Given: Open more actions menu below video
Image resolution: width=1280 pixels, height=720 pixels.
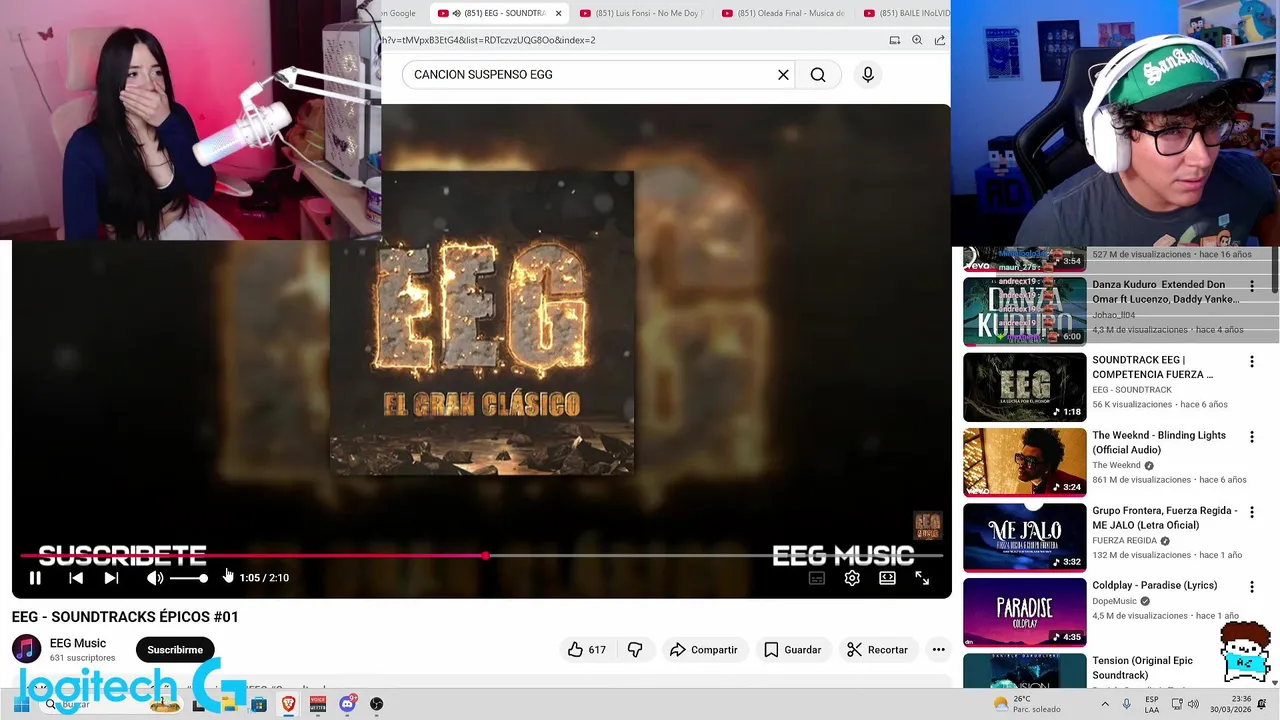Looking at the screenshot, I should [x=938, y=650].
